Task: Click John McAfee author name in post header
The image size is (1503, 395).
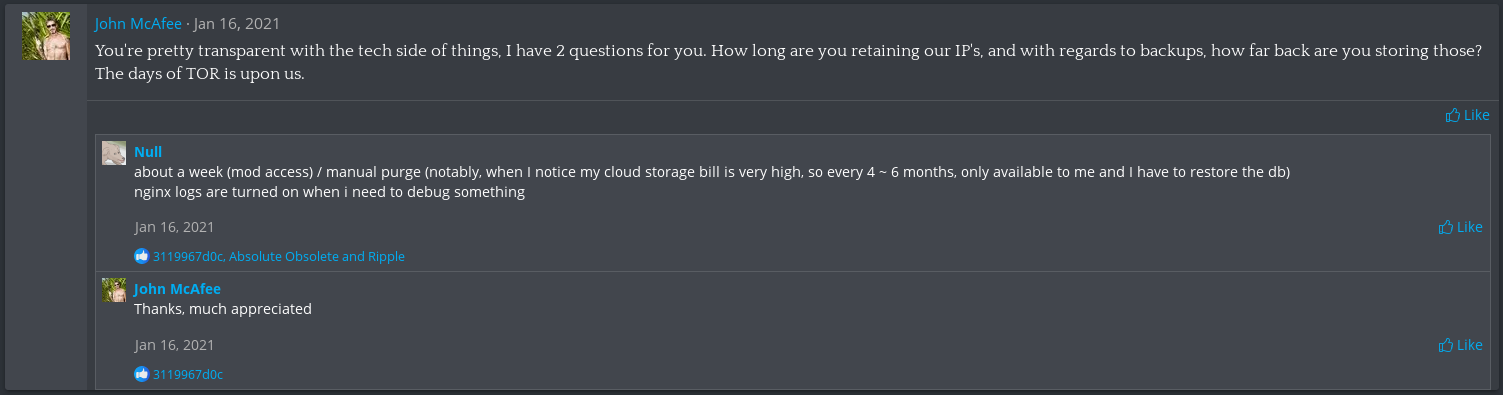Action: click(x=138, y=23)
